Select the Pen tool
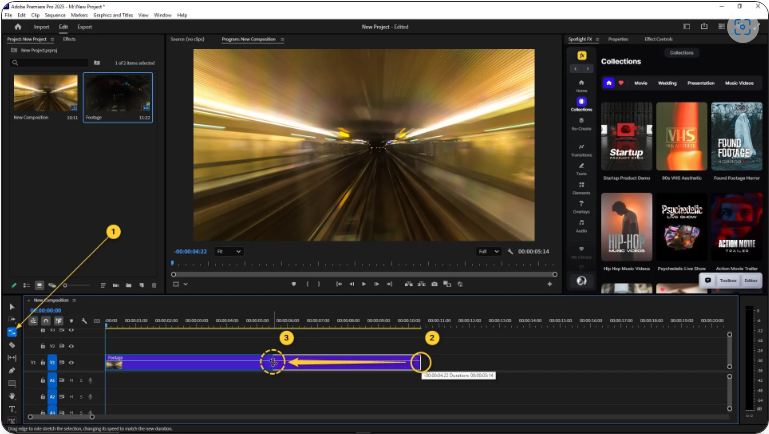This screenshot has height=434, width=769. pos(12,371)
